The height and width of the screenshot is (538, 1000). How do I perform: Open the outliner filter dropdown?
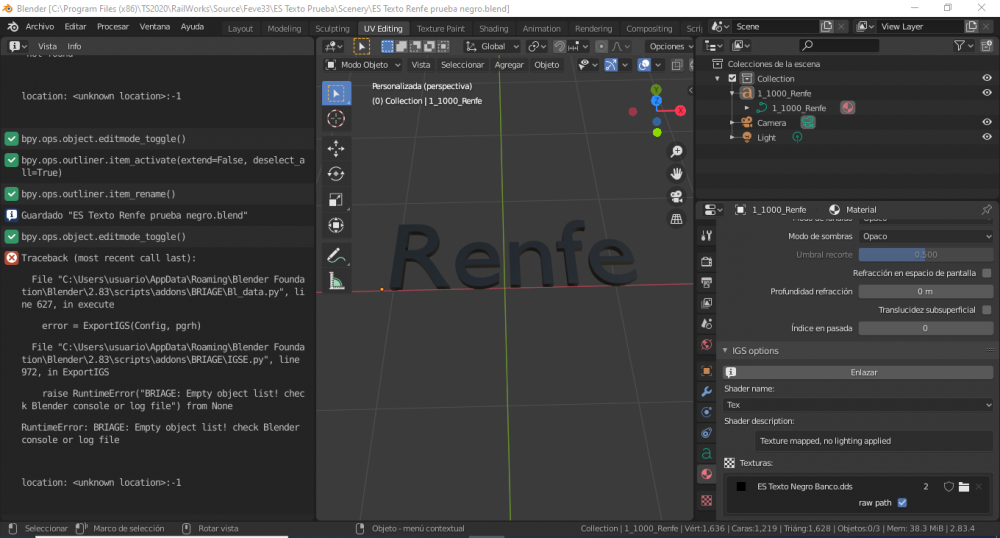[963, 45]
